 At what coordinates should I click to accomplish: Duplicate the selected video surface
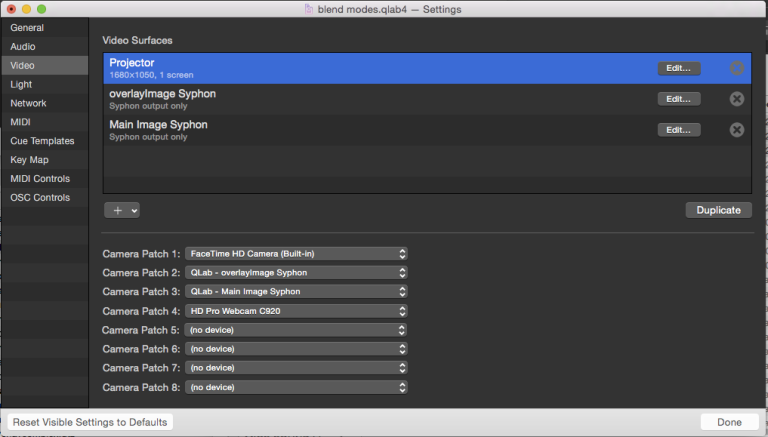[x=718, y=210]
